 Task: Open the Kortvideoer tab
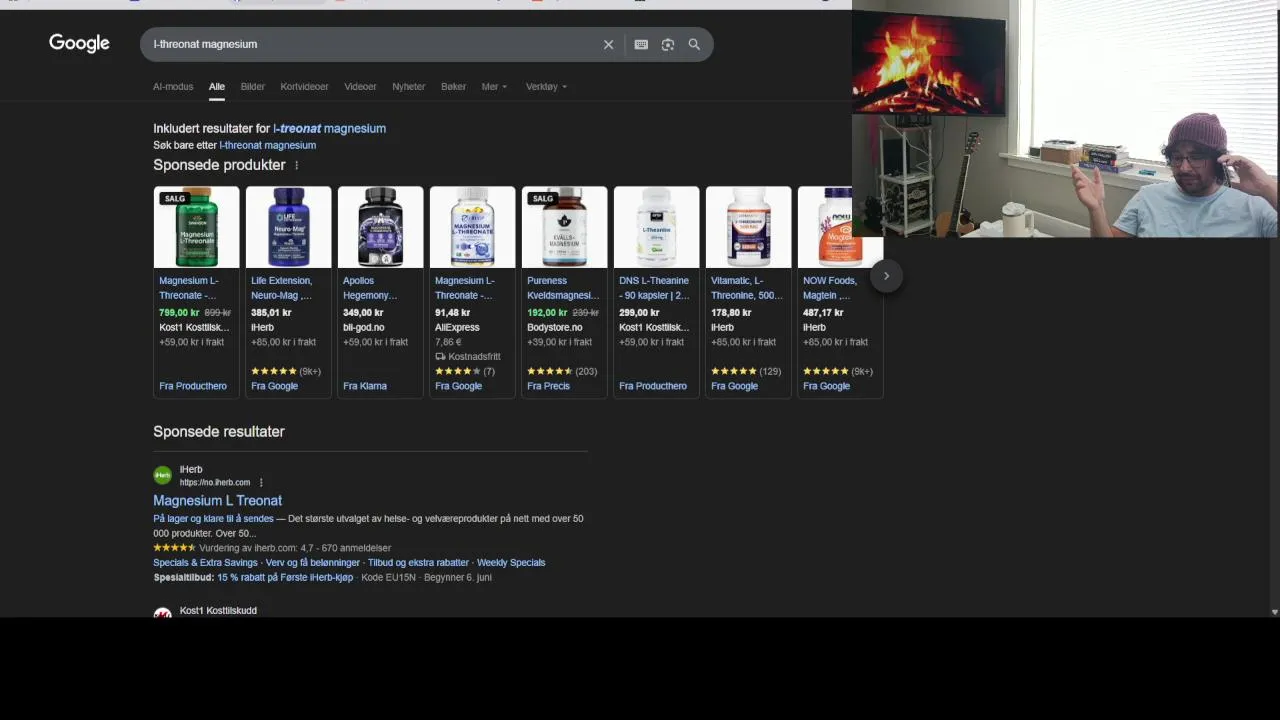click(304, 87)
